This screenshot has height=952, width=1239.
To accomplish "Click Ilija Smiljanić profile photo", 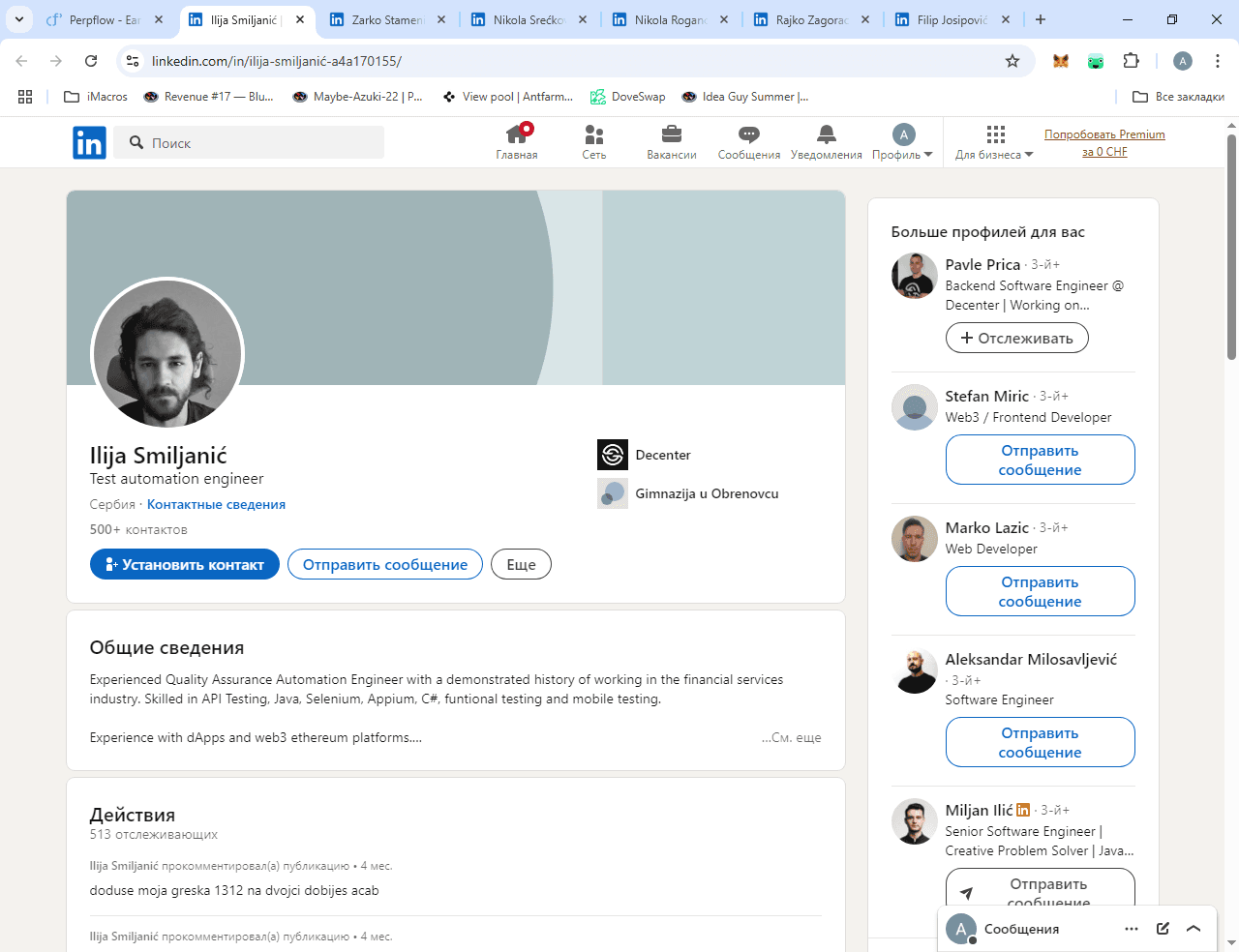I will (167, 354).
